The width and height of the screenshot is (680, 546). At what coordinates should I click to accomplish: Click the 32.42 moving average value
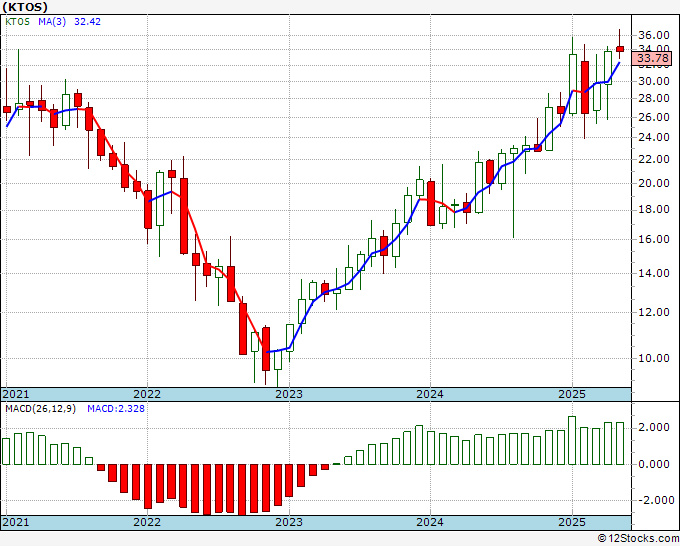[x=87, y=21]
